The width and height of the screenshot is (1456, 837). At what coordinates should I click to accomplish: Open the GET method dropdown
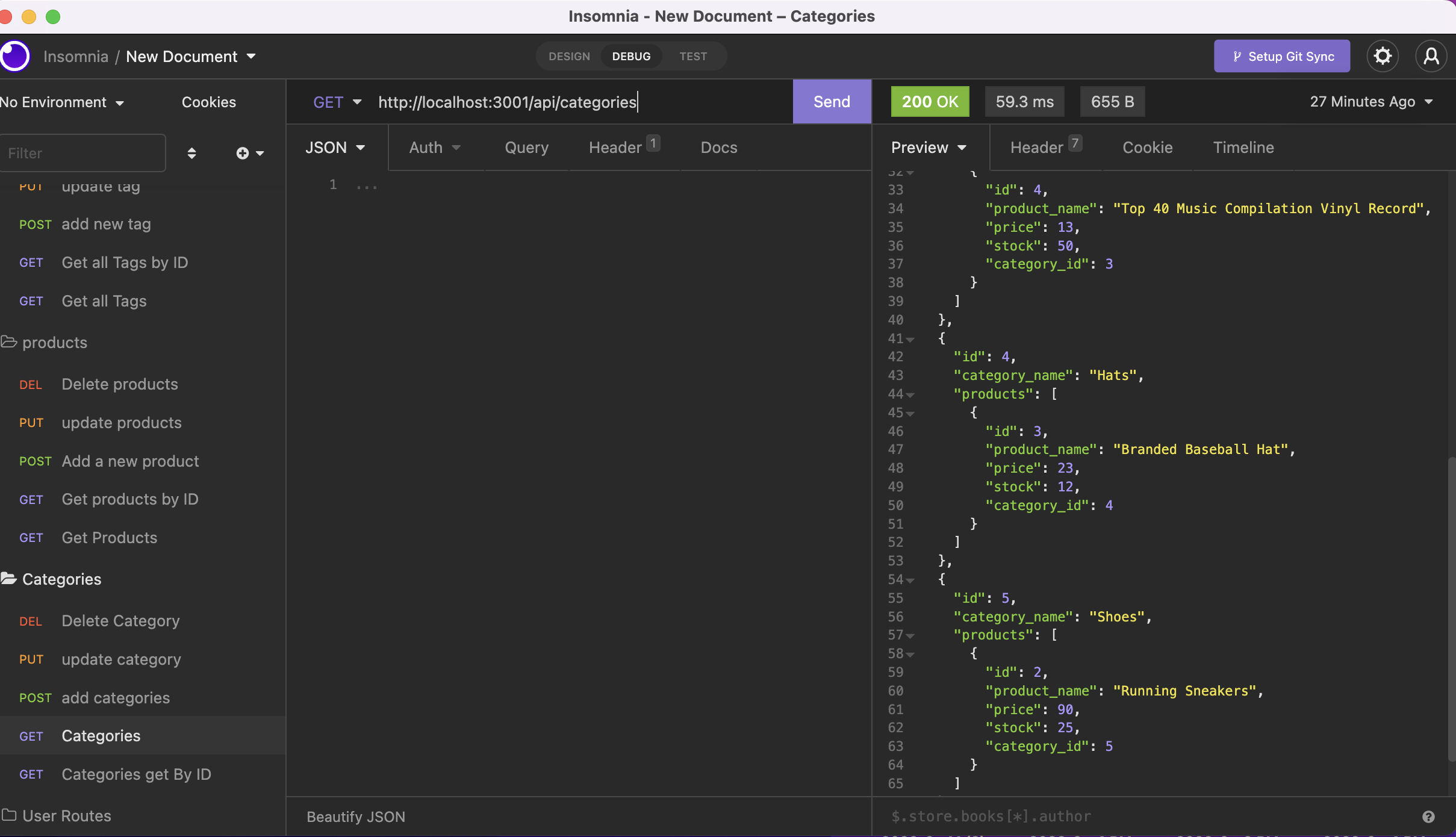point(337,102)
